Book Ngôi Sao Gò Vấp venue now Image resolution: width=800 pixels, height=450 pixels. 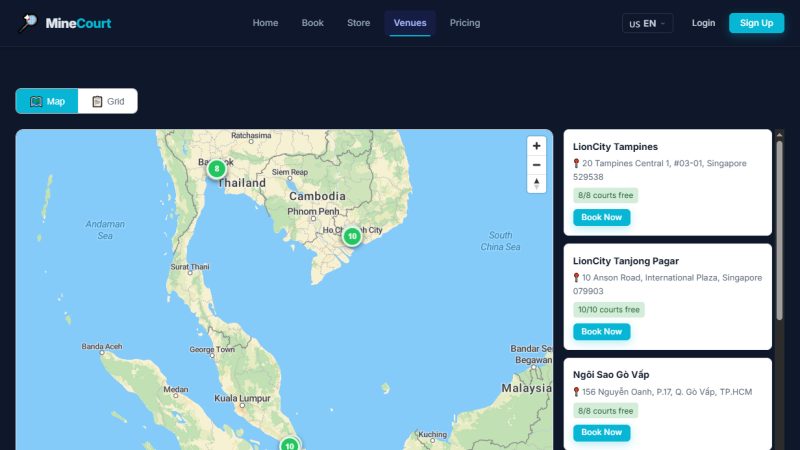(x=602, y=433)
